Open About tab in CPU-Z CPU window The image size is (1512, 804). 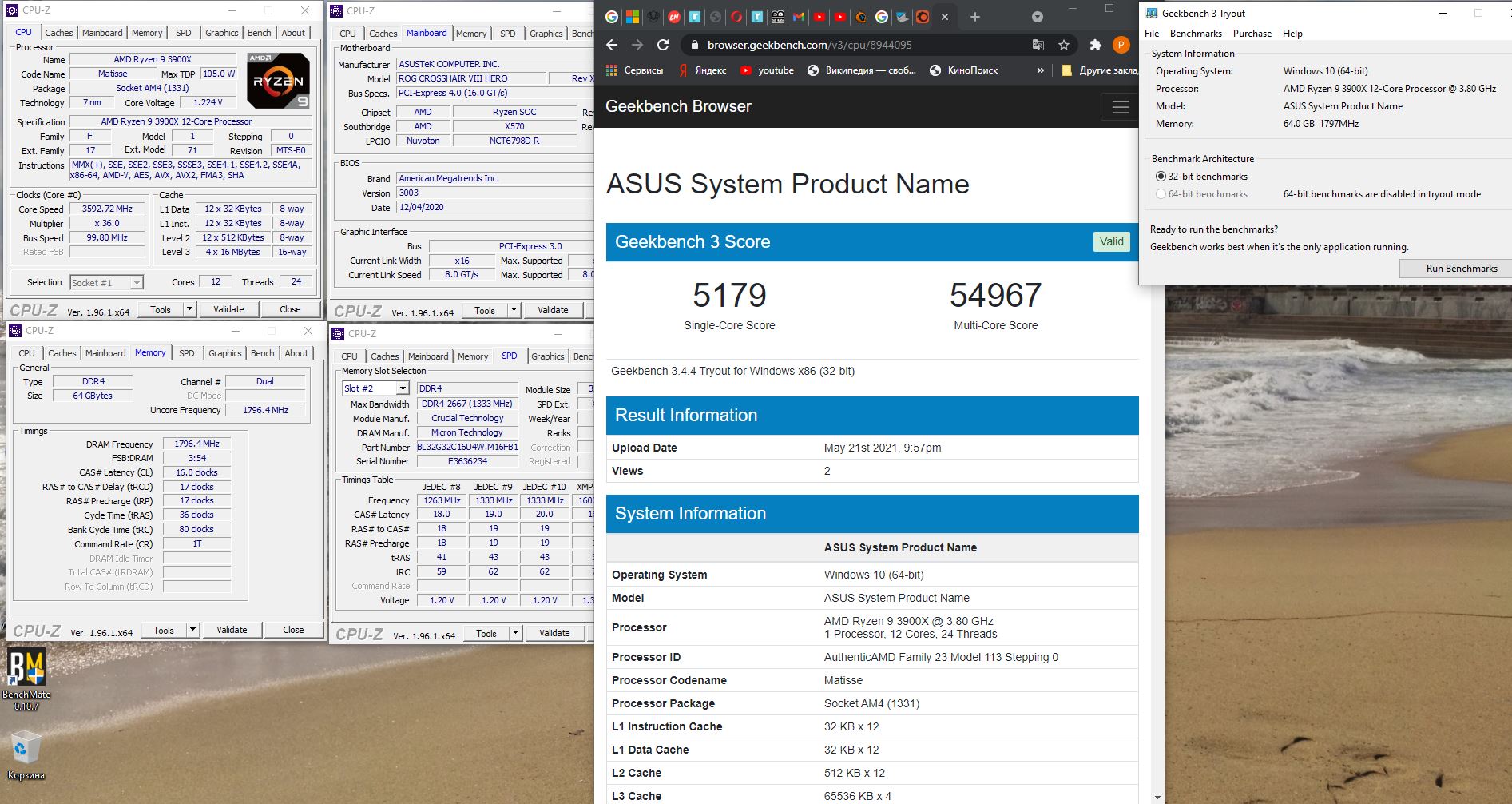(293, 33)
